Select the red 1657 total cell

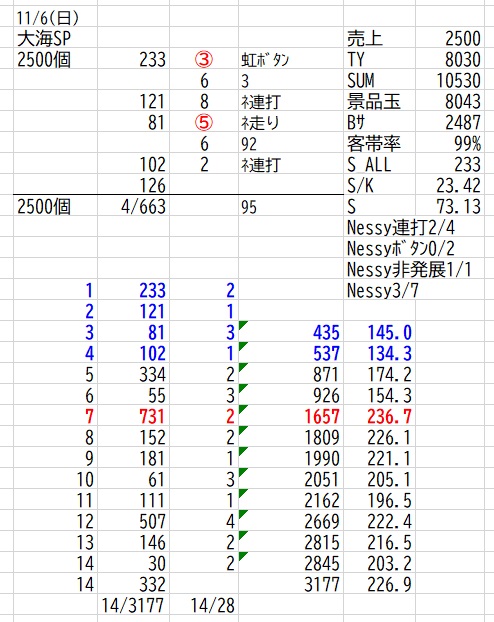pos(290,417)
